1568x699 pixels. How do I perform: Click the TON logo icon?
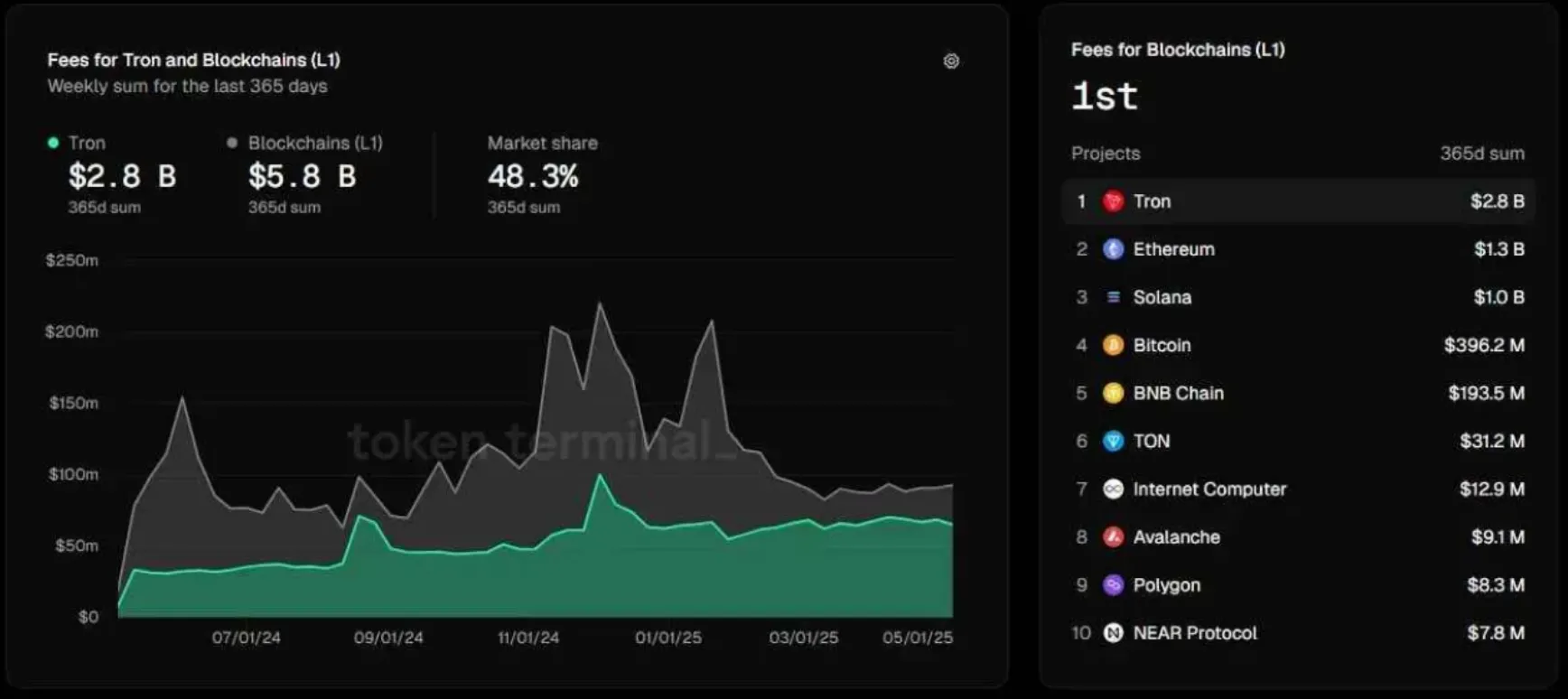(x=1114, y=441)
